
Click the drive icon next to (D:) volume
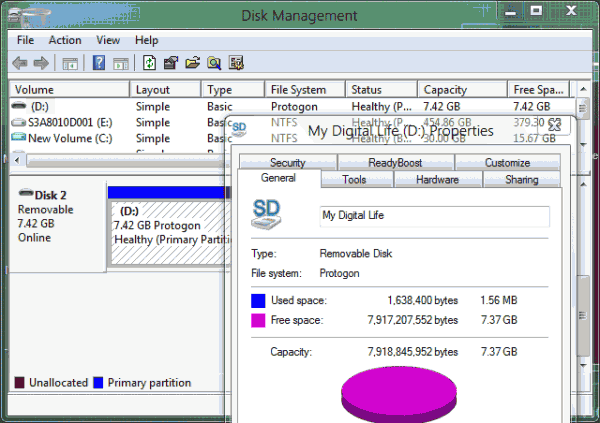[x=19, y=106]
